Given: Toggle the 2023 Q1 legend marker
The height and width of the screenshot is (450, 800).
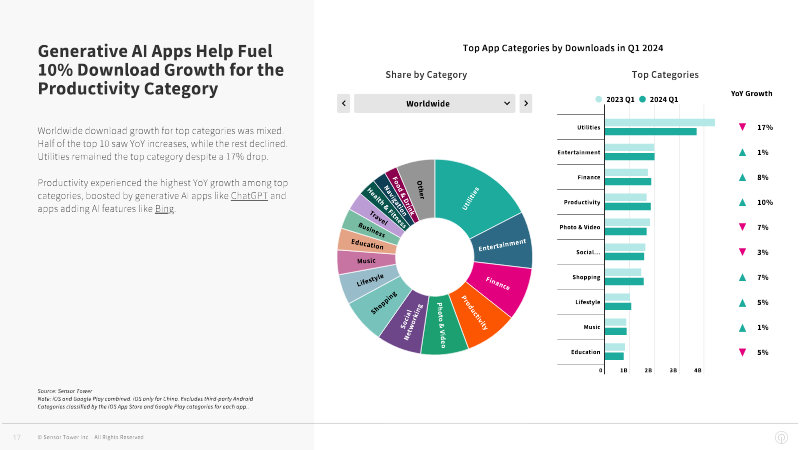Looking at the screenshot, I should pyautogui.click(x=598, y=99).
